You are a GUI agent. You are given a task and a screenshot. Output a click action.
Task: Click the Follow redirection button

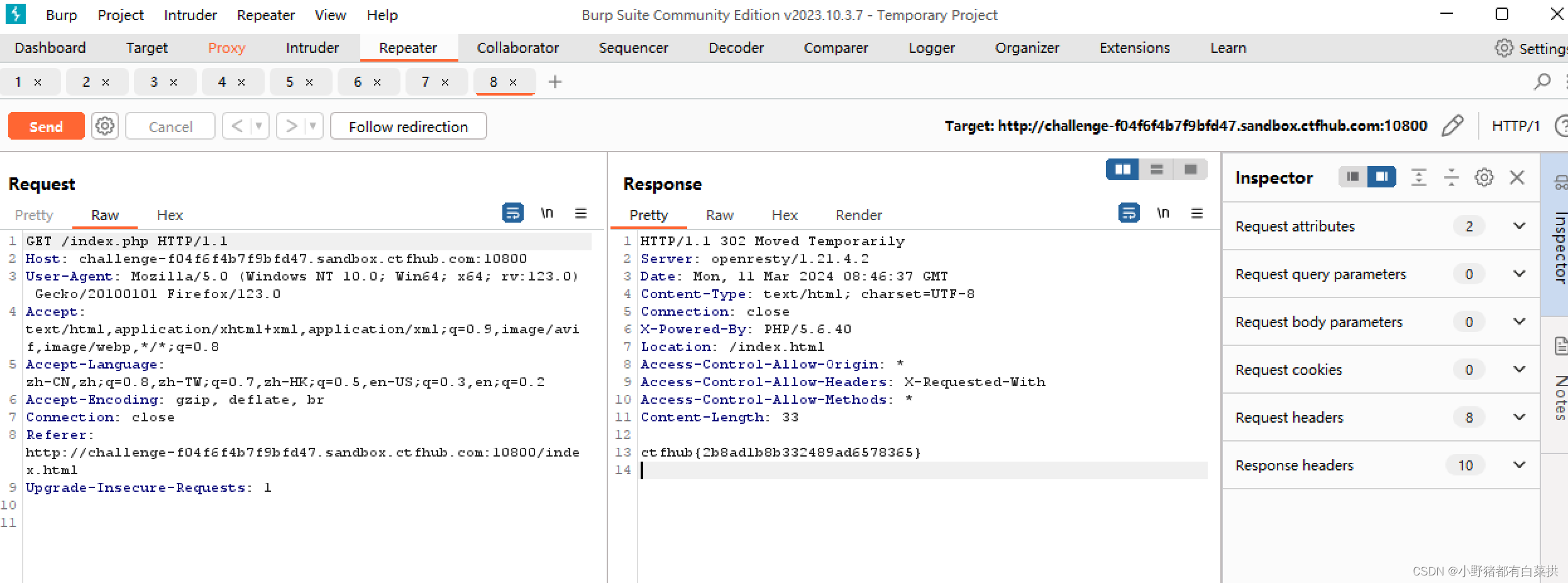pyautogui.click(x=408, y=126)
